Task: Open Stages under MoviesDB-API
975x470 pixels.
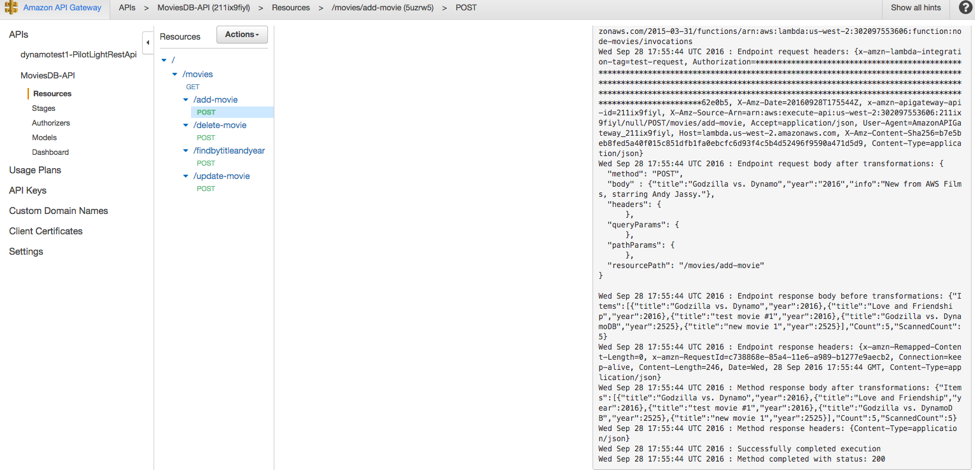Action: click(44, 108)
